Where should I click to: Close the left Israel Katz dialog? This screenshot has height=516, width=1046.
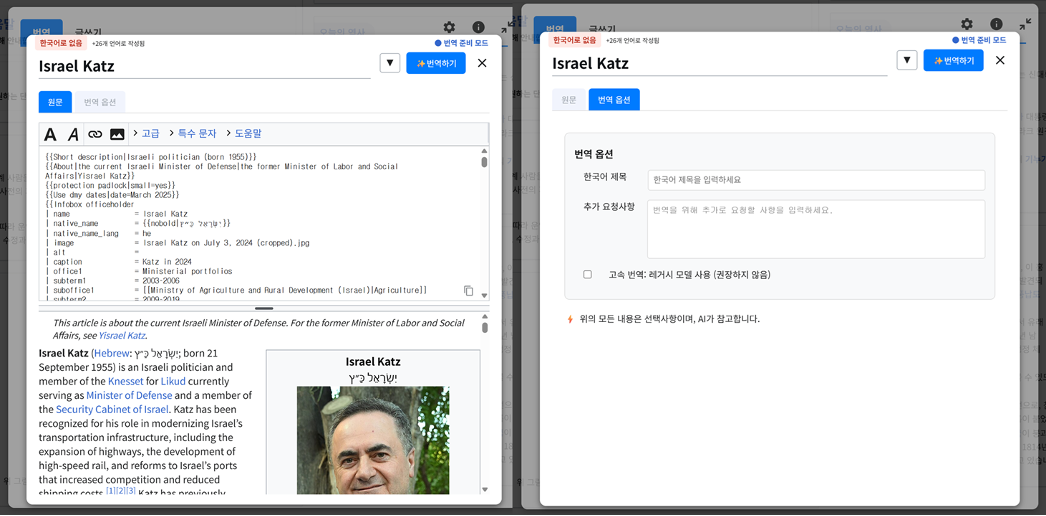[x=482, y=63]
